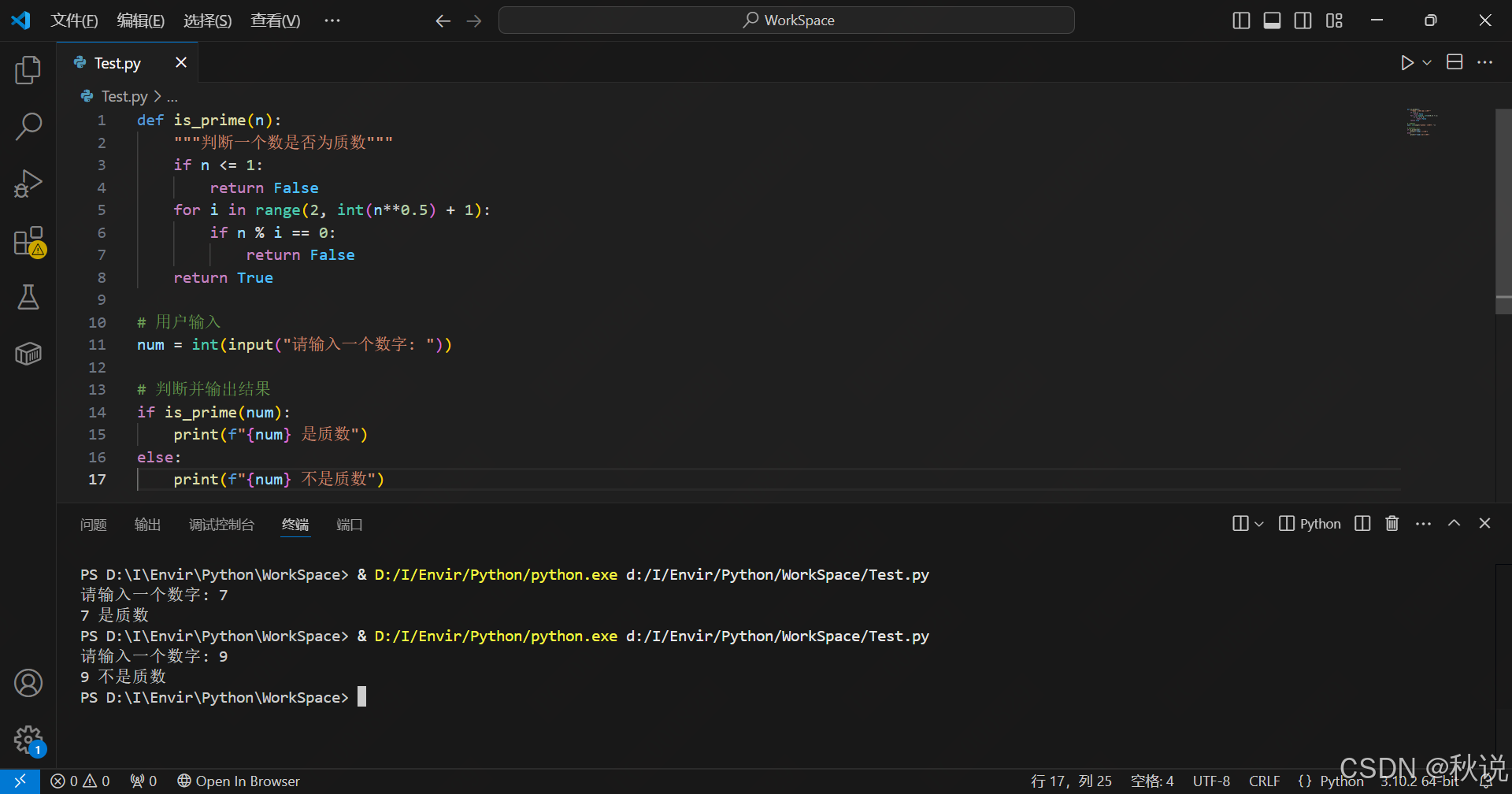1512x794 pixels.
Task: Open the Search view in activity bar
Action: pyautogui.click(x=28, y=126)
